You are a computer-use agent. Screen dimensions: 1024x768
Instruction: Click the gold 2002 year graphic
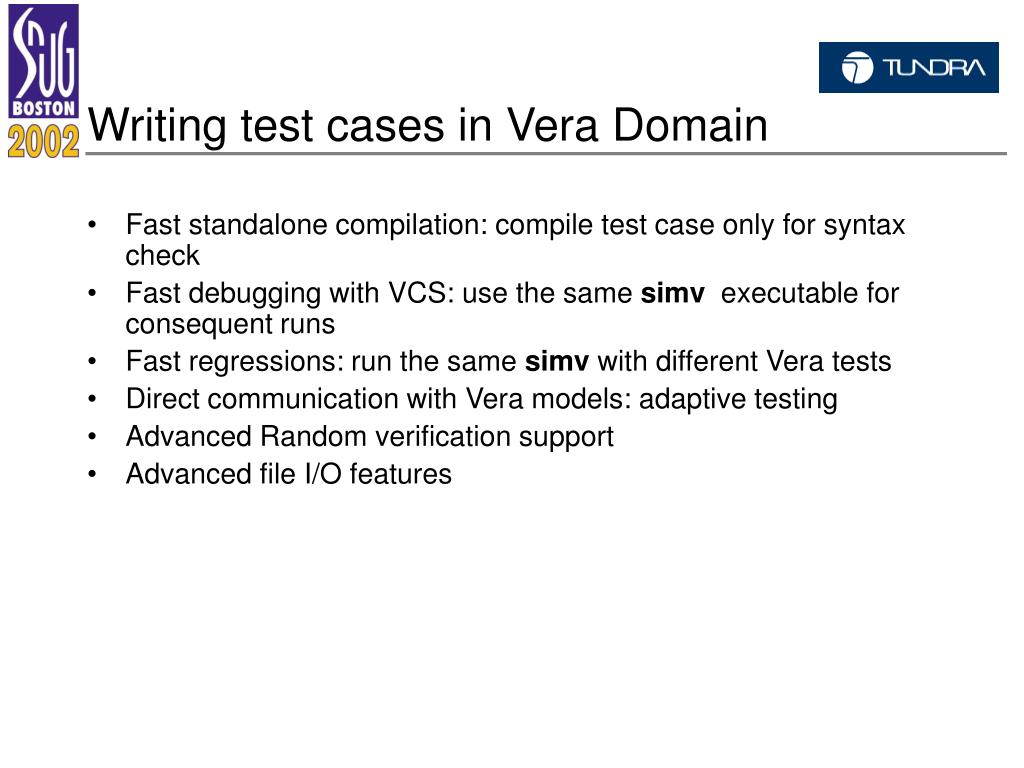coord(43,140)
